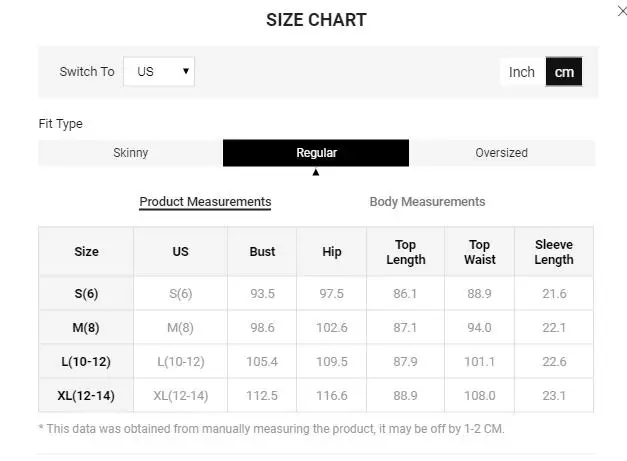Click the Size column header
The height and width of the screenshot is (461, 627).
coord(86,252)
